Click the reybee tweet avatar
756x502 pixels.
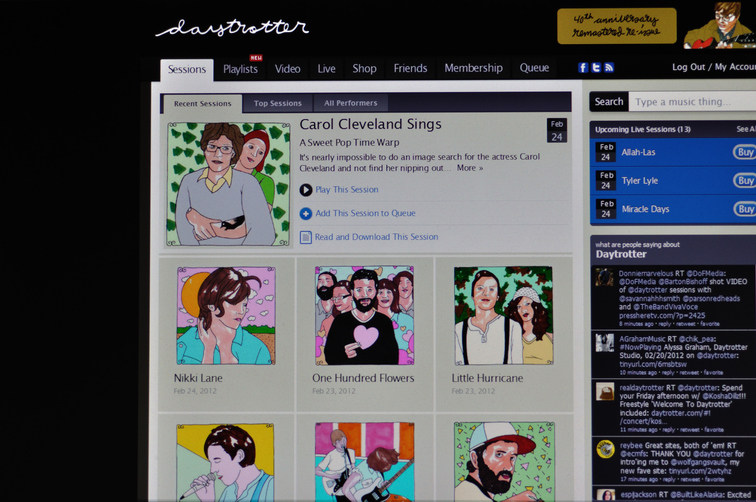pyautogui.click(x=605, y=449)
